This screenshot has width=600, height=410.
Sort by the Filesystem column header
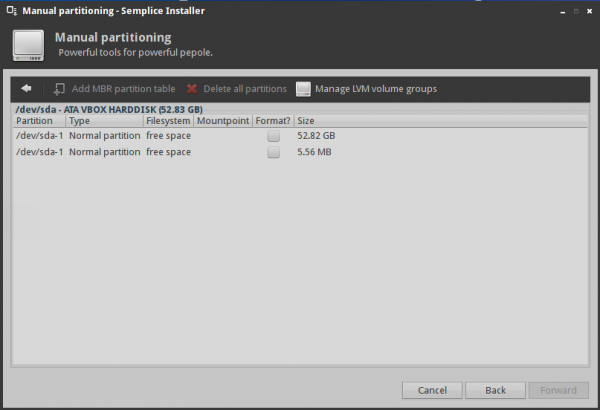point(168,121)
